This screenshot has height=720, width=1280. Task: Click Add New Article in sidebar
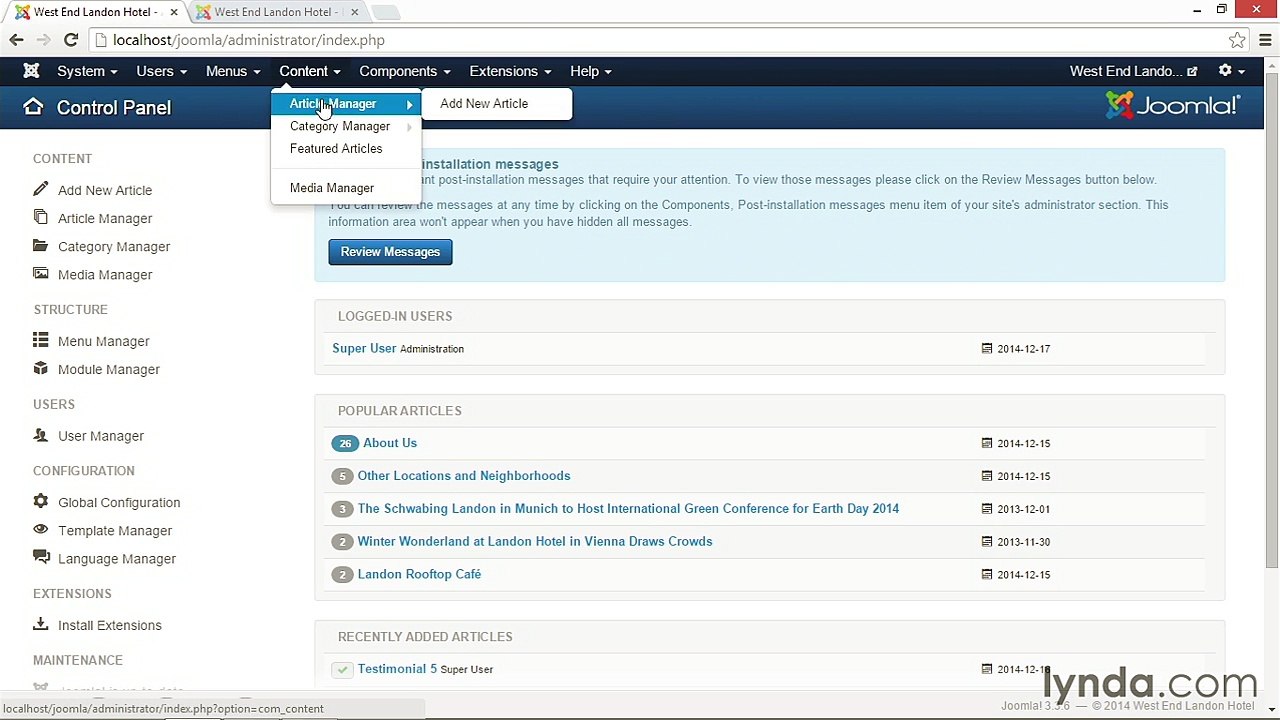click(105, 190)
